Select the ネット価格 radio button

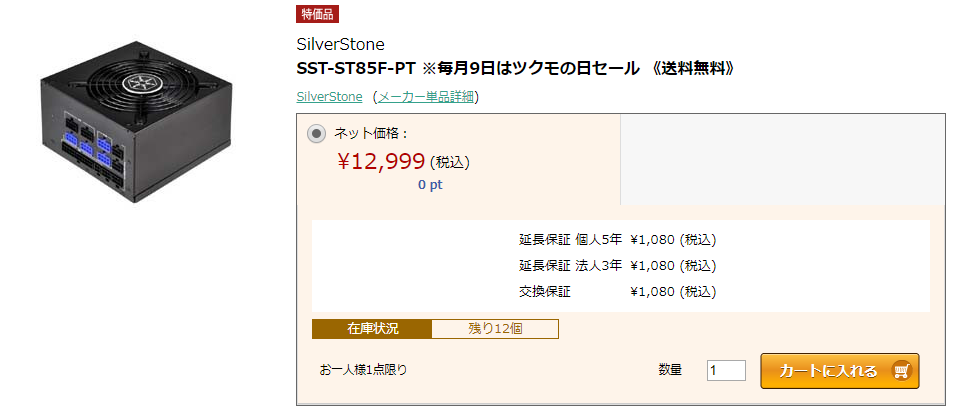click(316, 133)
